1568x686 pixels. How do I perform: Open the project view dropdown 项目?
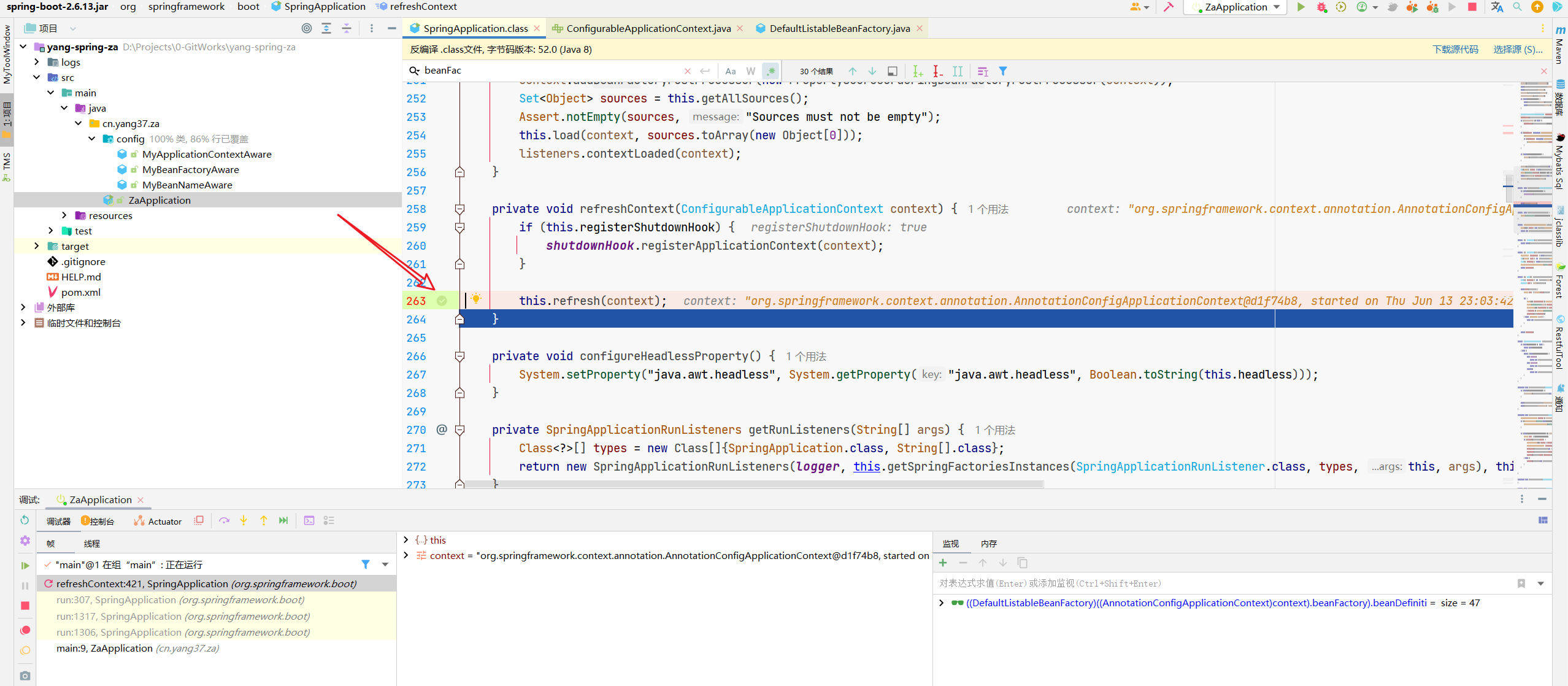(x=51, y=28)
